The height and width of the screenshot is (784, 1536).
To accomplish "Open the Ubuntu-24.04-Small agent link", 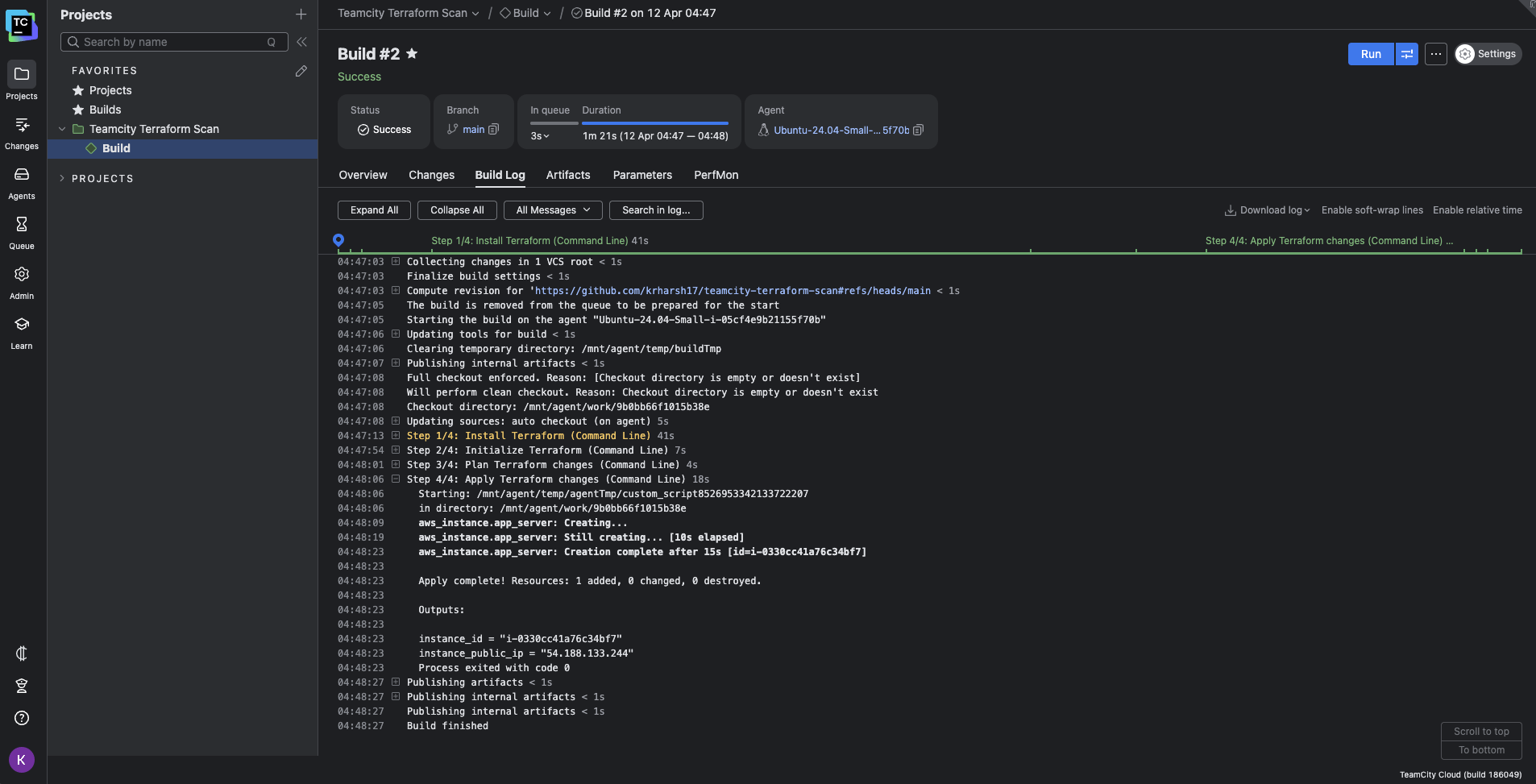I will [x=841, y=130].
